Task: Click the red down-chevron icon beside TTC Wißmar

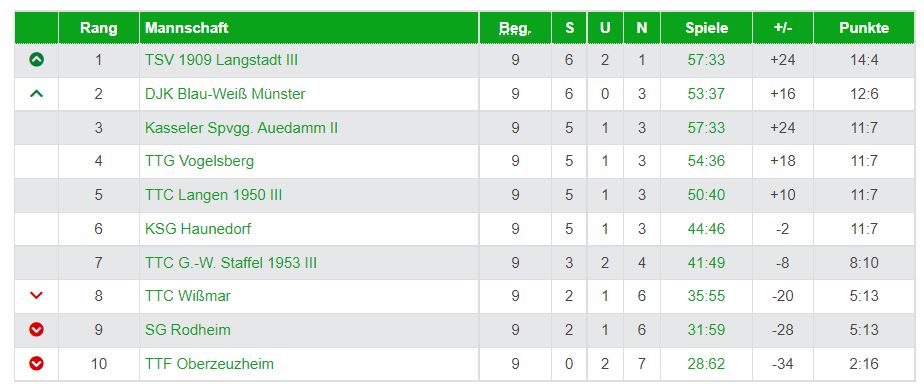Action: (37, 296)
